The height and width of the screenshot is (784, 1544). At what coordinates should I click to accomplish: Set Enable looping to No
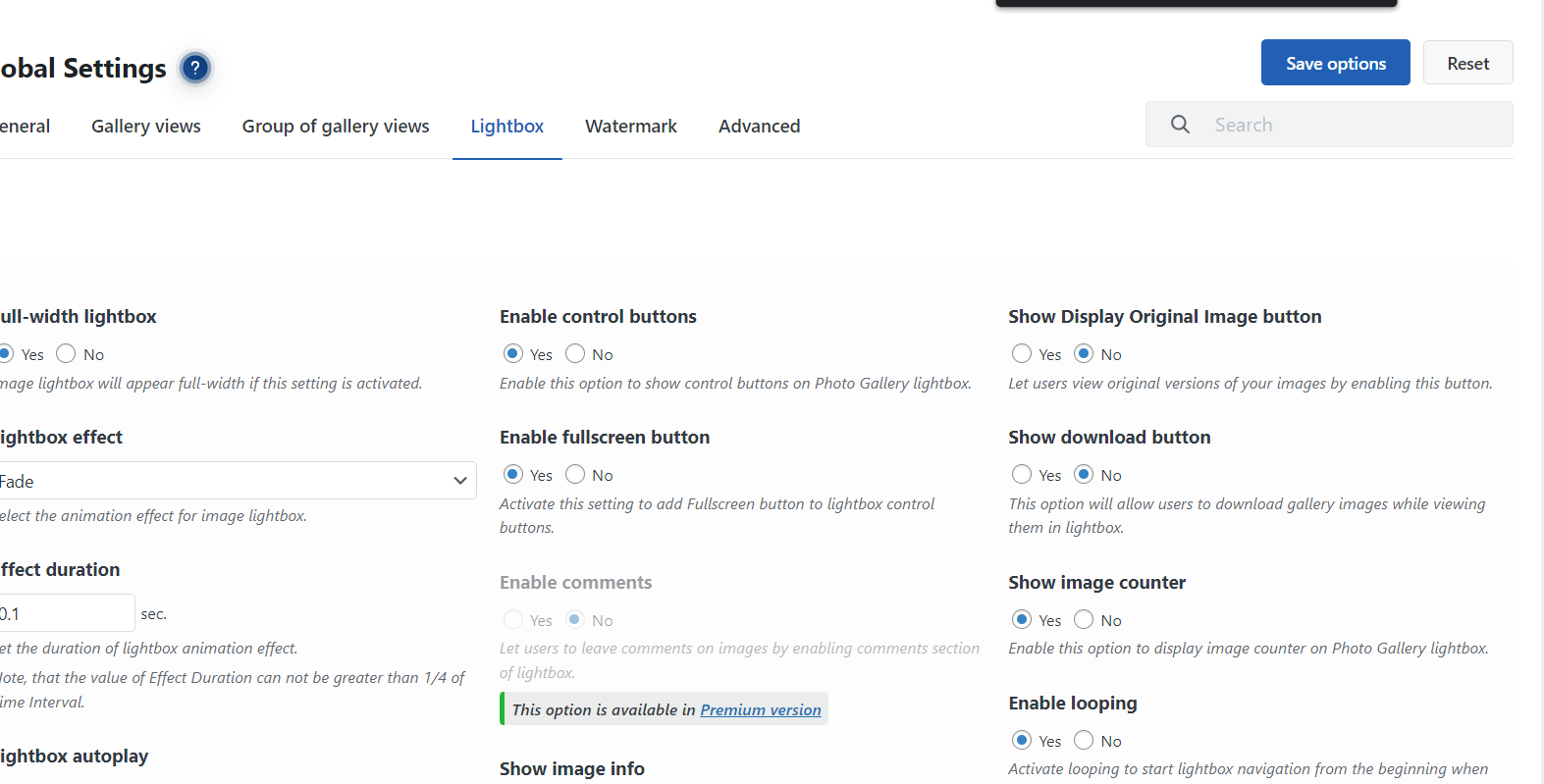[x=1084, y=740]
